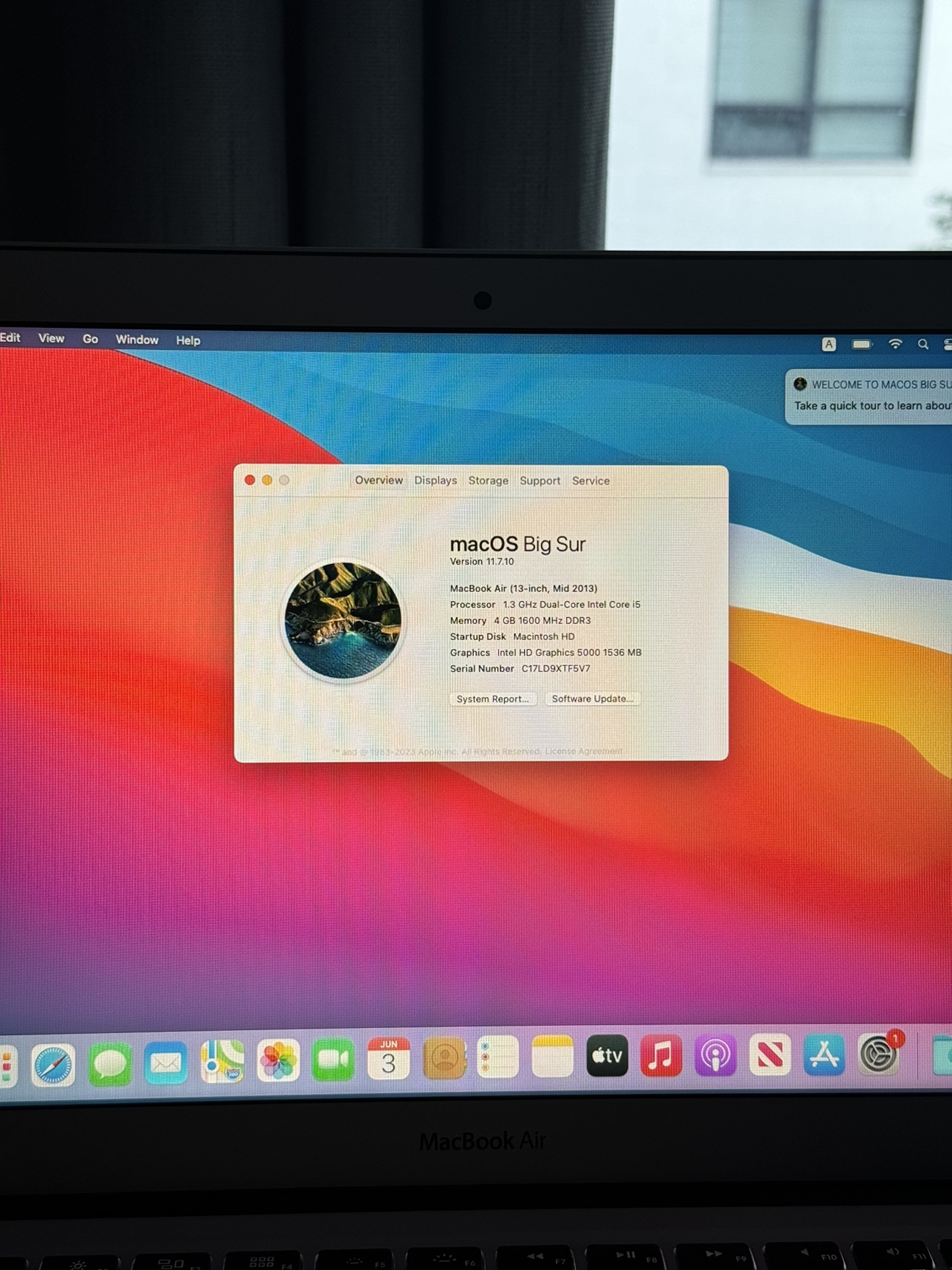Open the Wi-Fi status menu
This screenshot has height=1270, width=952.
895,344
